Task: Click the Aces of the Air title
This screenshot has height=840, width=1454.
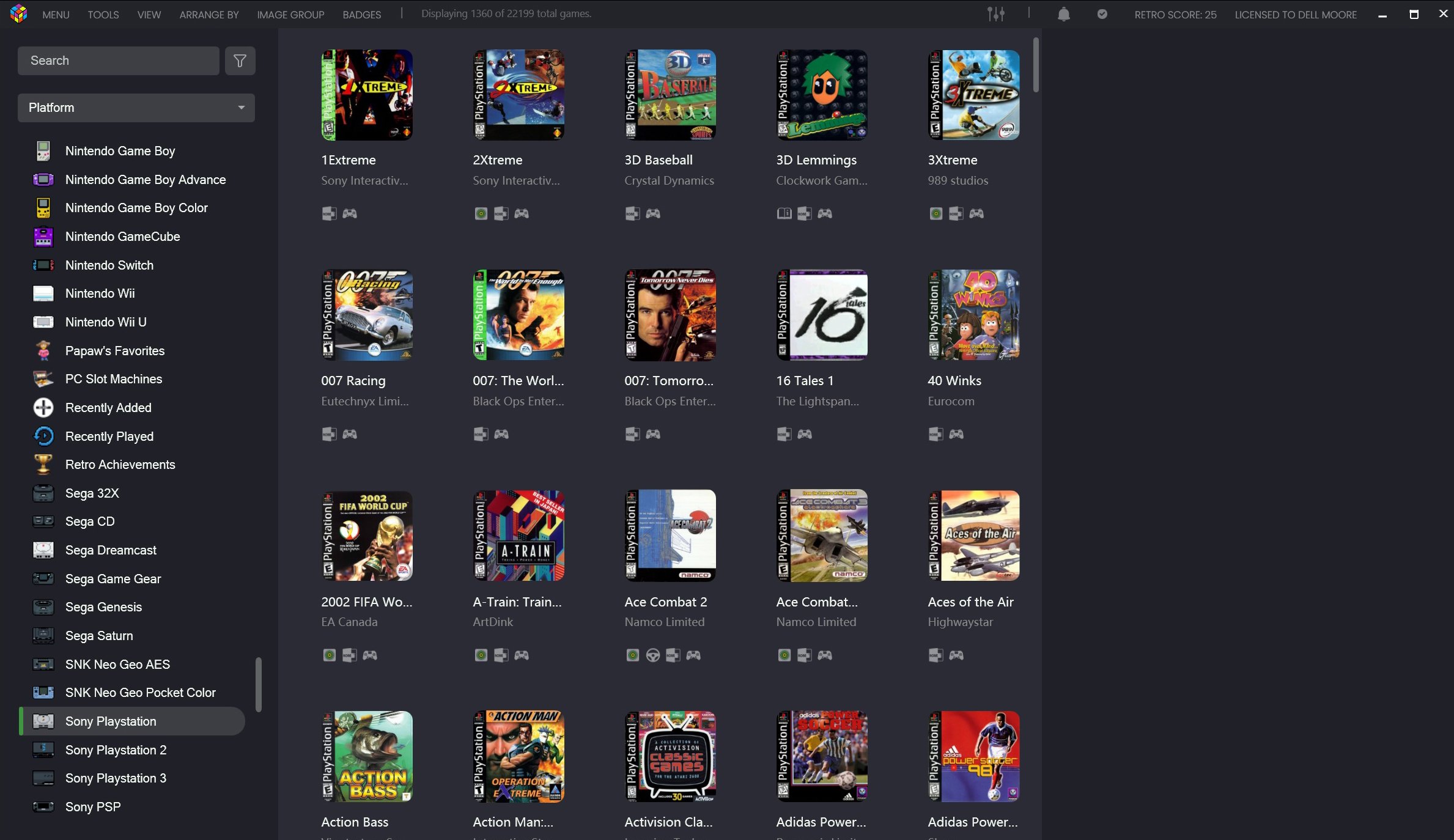Action: [x=970, y=602]
